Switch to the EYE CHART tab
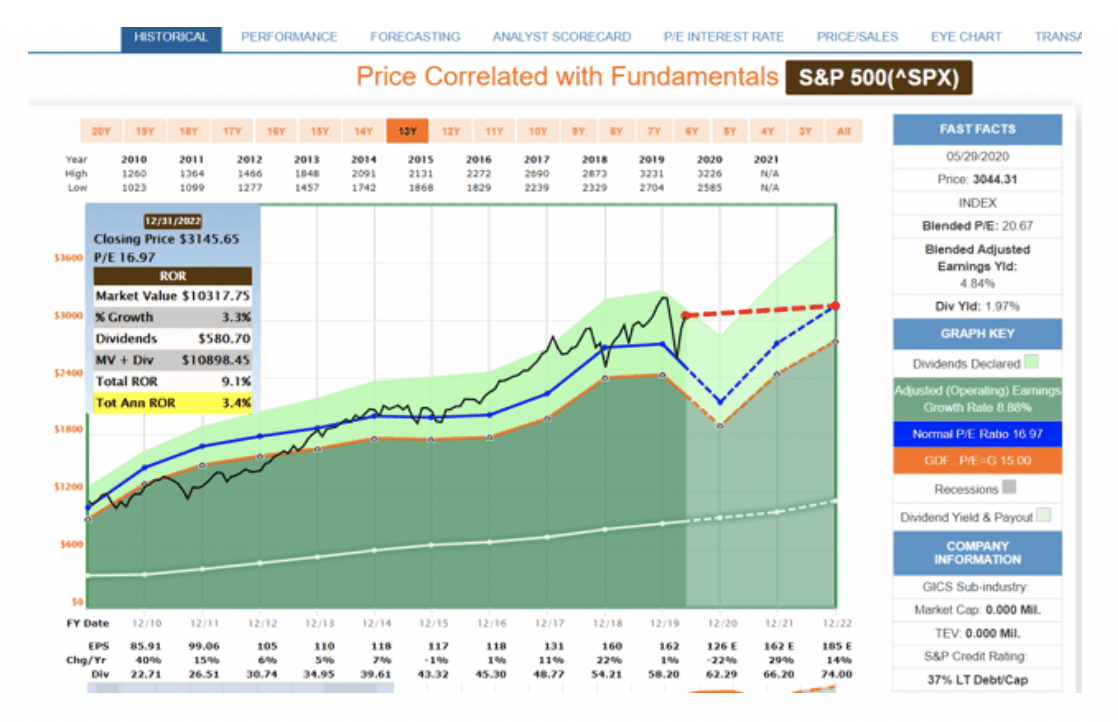 click(966, 37)
